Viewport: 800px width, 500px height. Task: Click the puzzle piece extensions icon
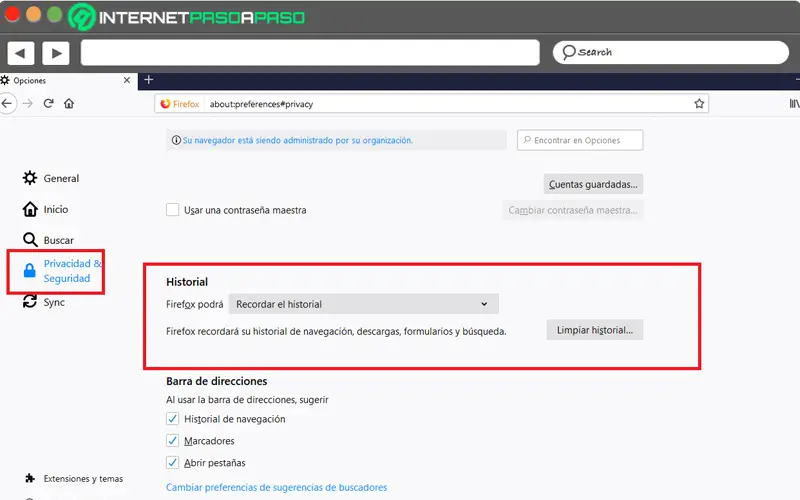coord(30,479)
